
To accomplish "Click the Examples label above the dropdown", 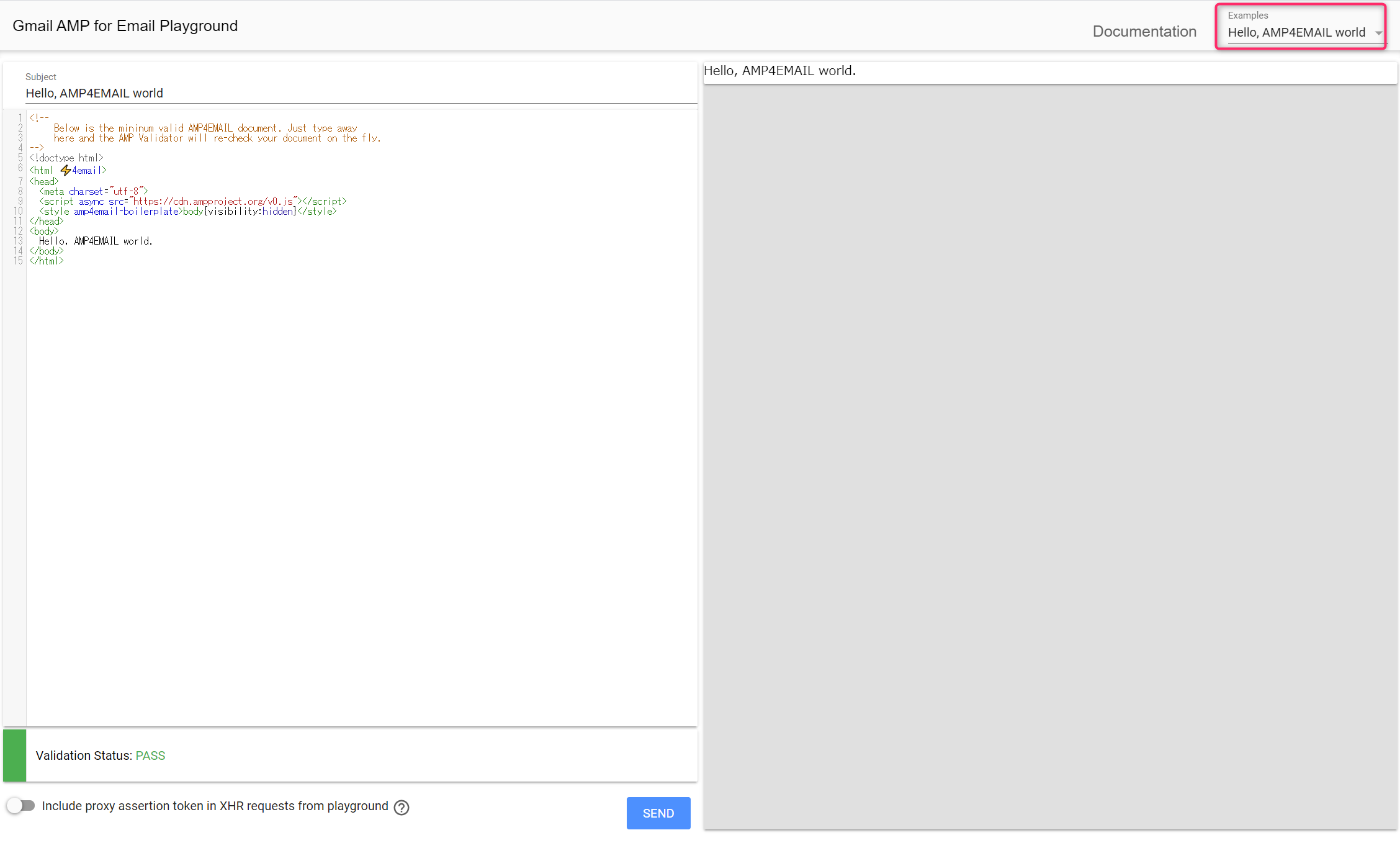I will [1248, 16].
